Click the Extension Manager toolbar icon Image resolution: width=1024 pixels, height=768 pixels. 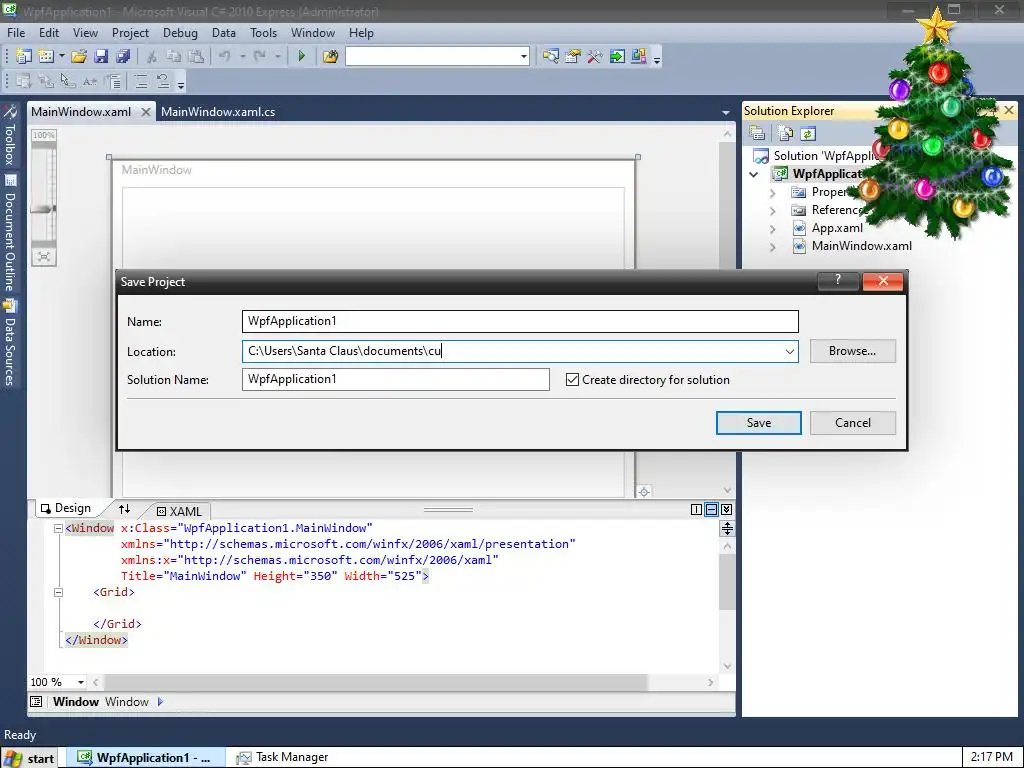coord(639,56)
